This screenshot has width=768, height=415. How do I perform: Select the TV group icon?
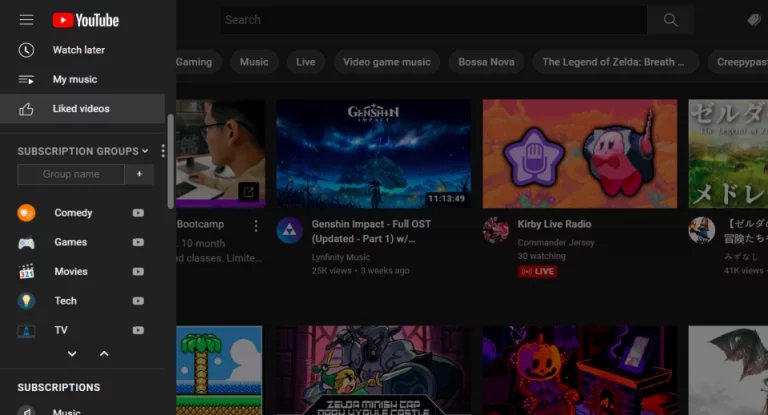(26, 331)
